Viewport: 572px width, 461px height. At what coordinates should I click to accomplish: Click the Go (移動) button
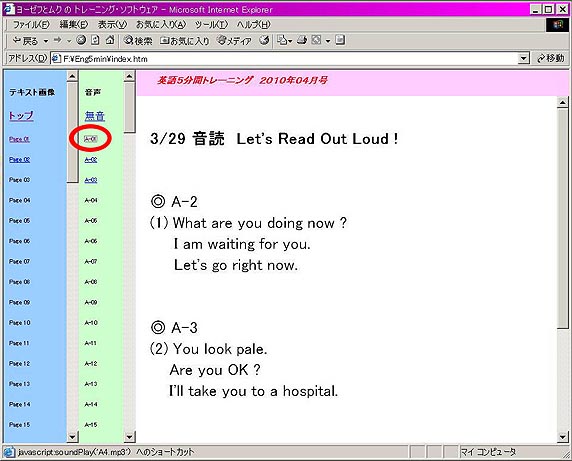pos(551,58)
